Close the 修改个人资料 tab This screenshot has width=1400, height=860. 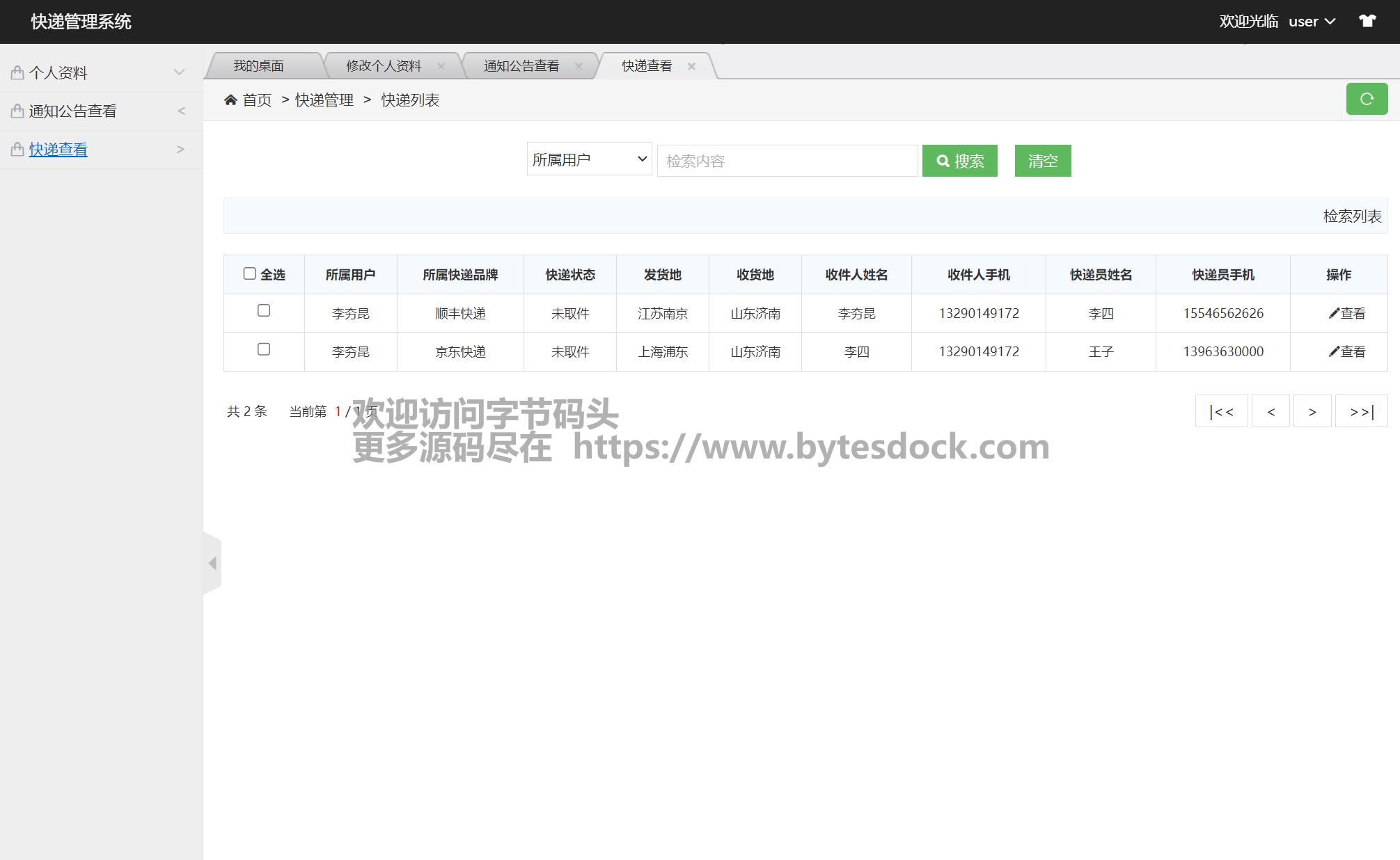click(x=441, y=66)
